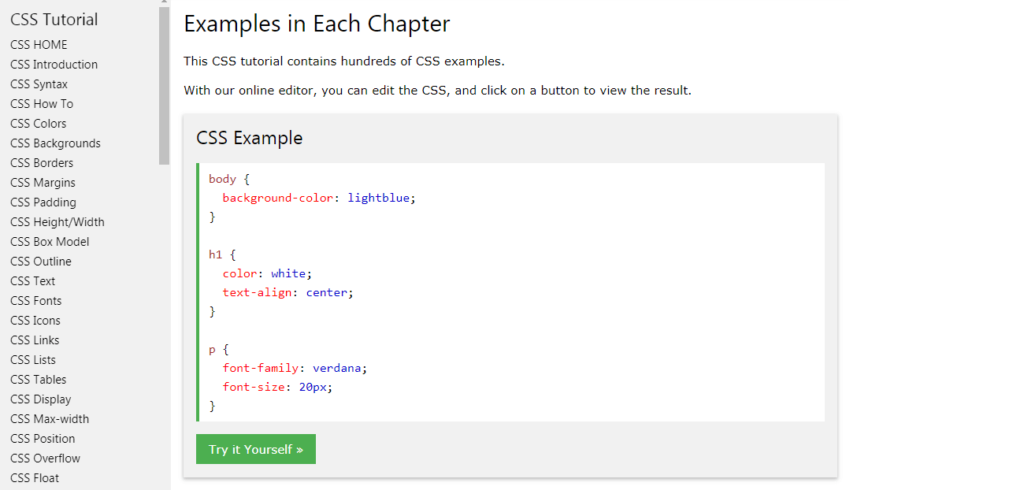Open CSS Box Model page
The height and width of the screenshot is (490, 1024).
pyautogui.click(x=49, y=242)
